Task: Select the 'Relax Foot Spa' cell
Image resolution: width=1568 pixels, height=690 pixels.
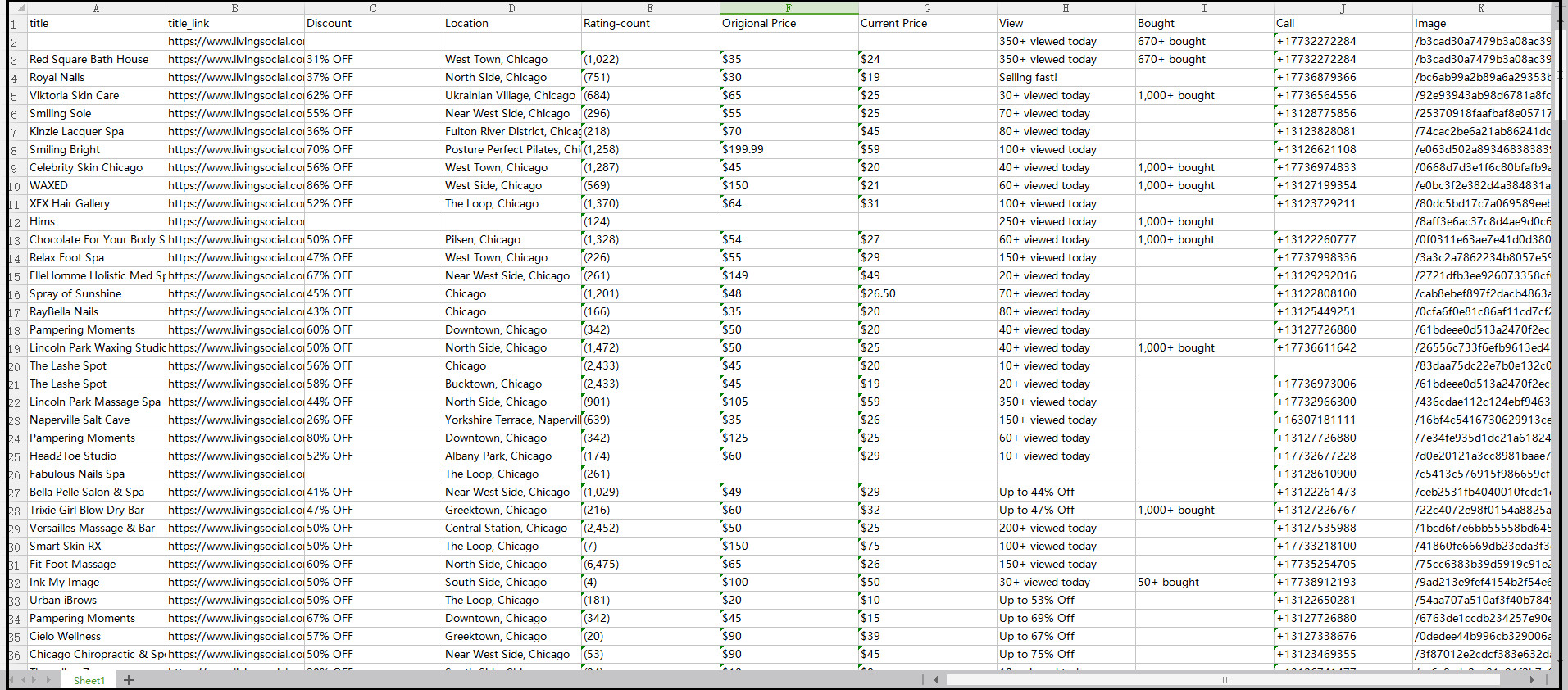Action: tap(96, 258)
